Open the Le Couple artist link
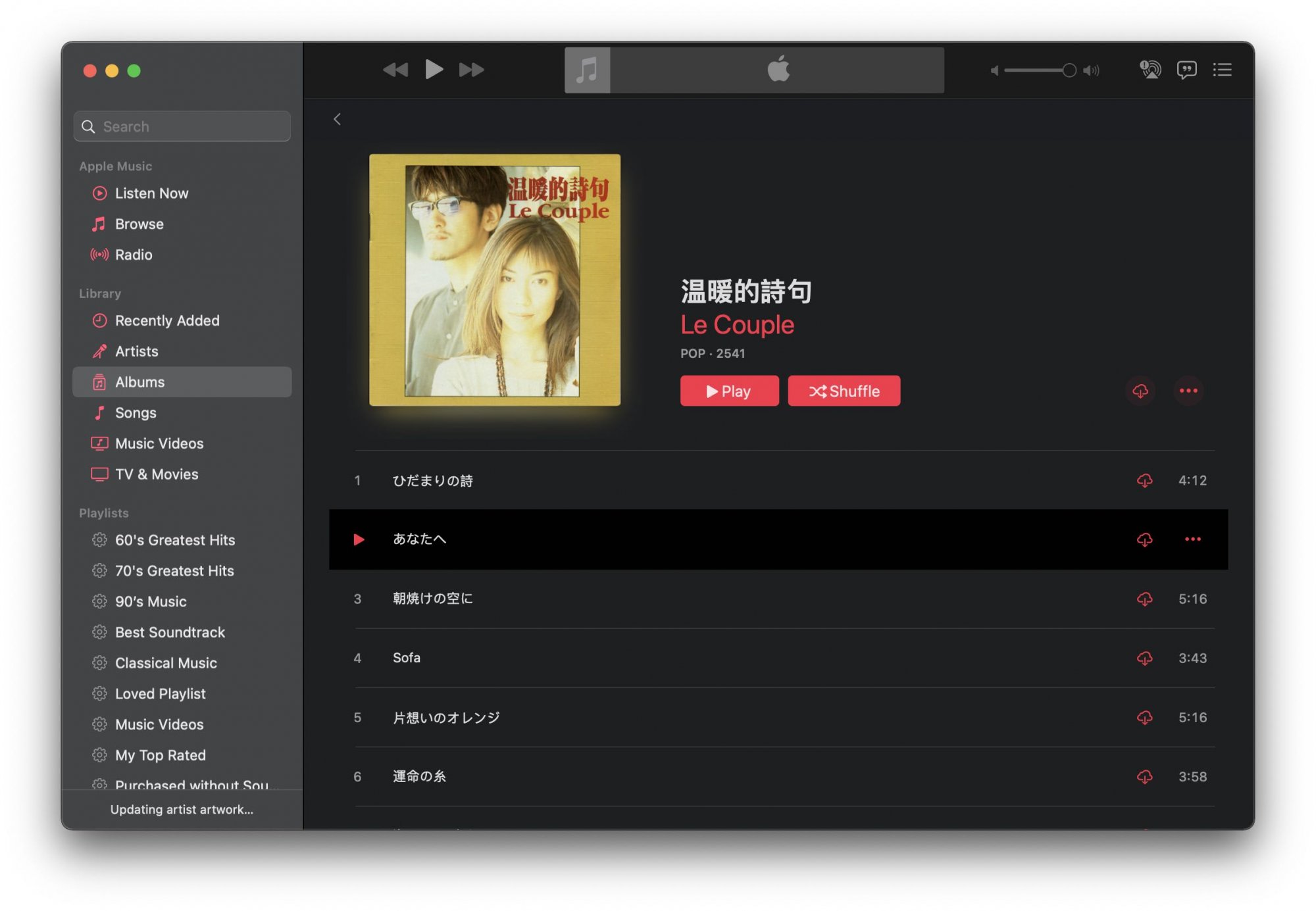The height and width of the screenshot is (911, 1316). [x=737, y=325]
